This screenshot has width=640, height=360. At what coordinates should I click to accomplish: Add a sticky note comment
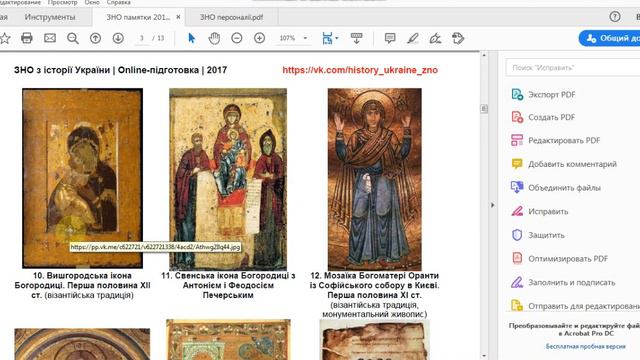pyautogui.click(x=390, y=38)
